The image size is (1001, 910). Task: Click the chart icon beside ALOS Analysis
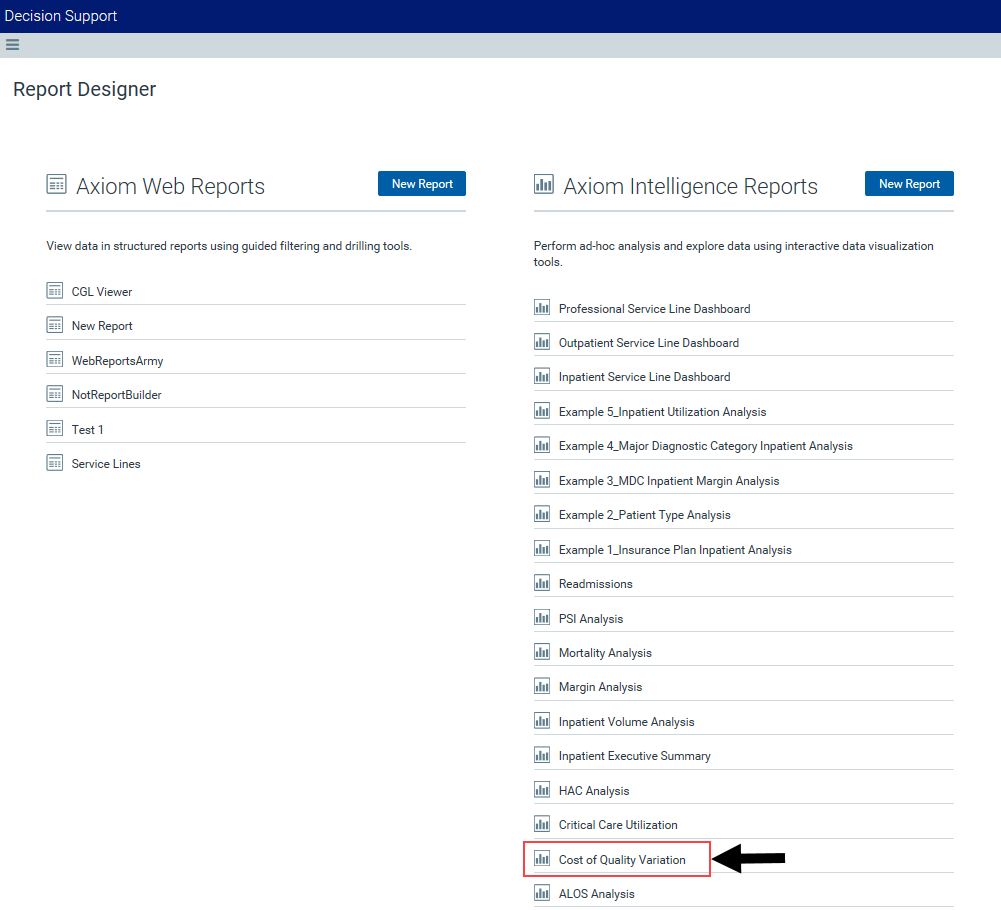(542, 893)
